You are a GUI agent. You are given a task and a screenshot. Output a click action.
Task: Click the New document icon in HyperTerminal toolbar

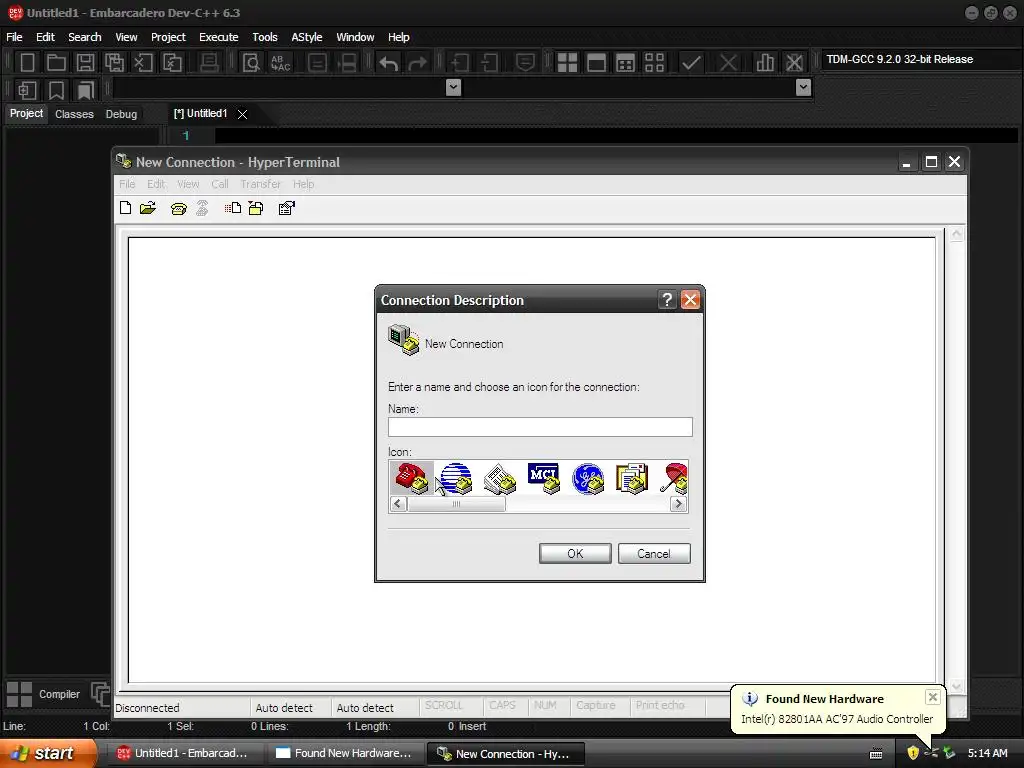[x=125, y=208]
